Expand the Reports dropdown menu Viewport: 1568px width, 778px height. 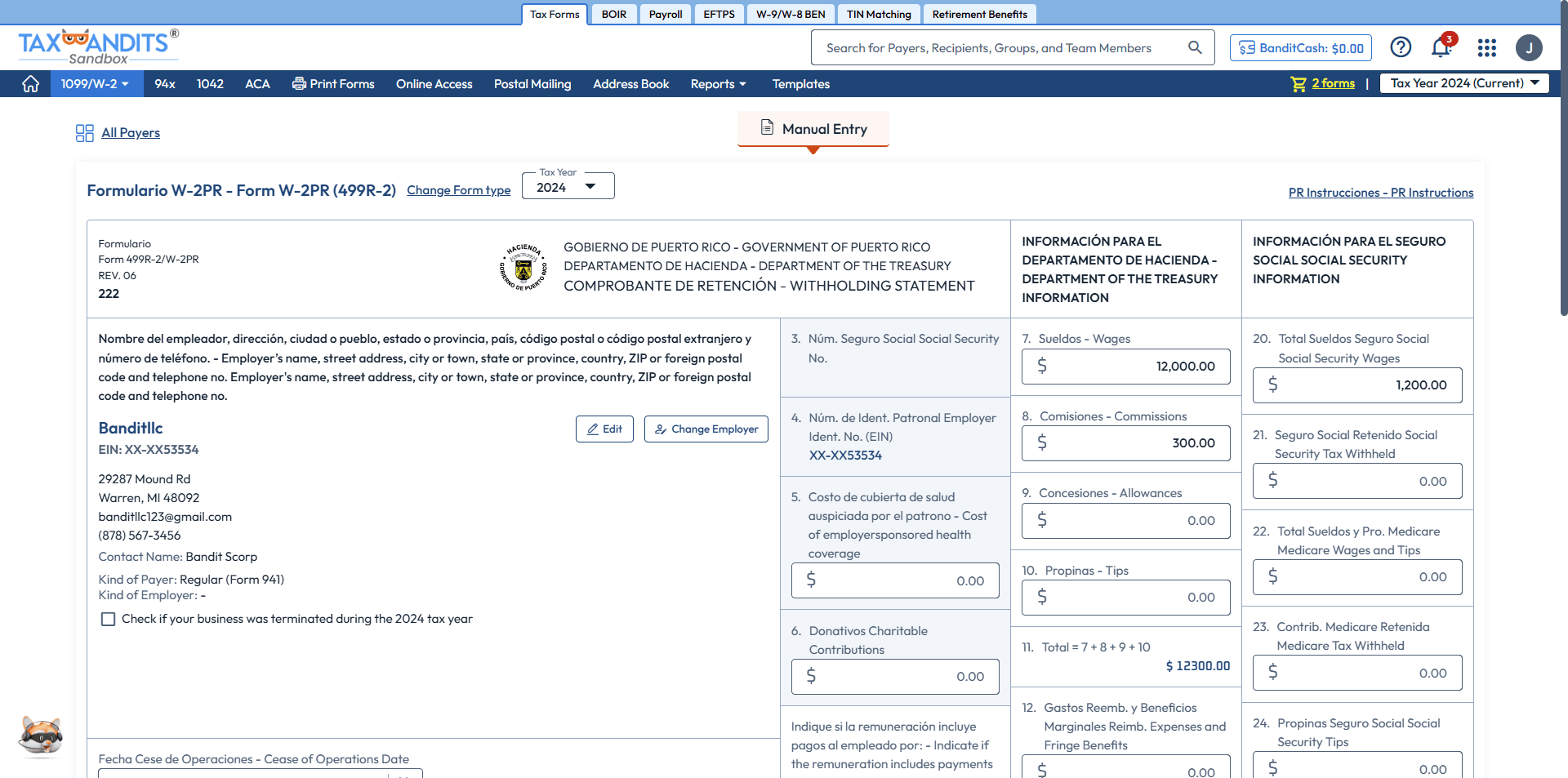(718, 84)
